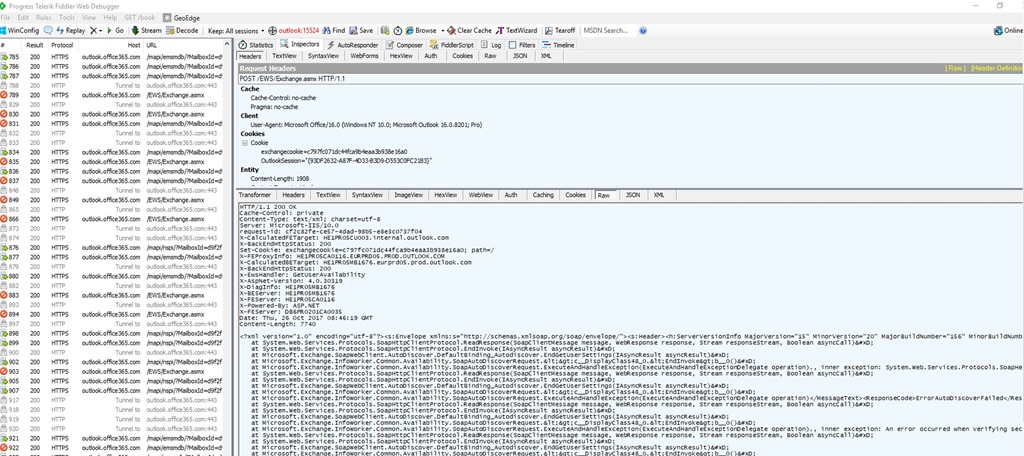Open the TextWizard tool
1024x456 pixels.
(x=517, y=31)
